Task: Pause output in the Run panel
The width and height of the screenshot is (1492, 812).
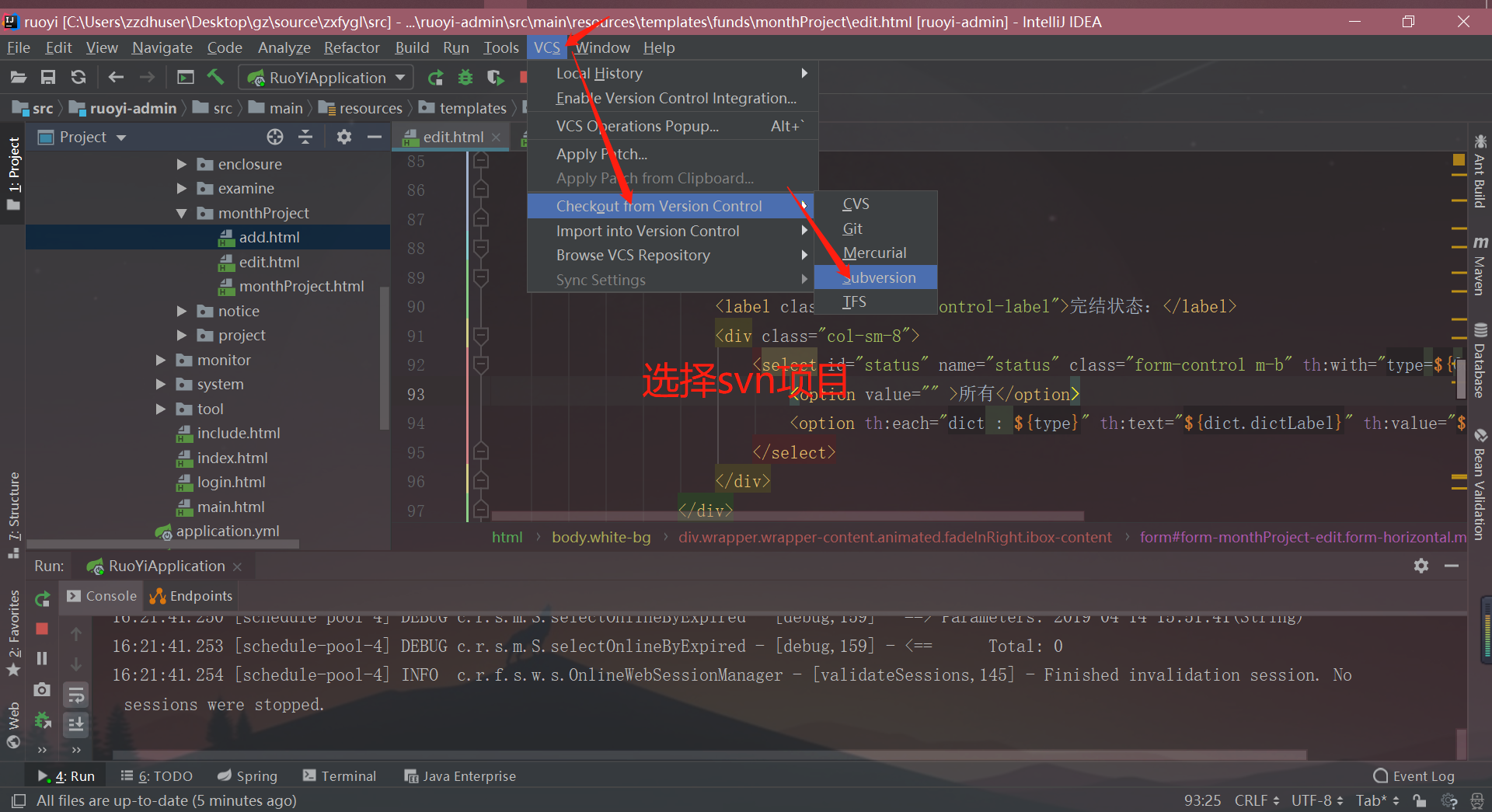Action: pyautogui.click(x=43, y=657)
